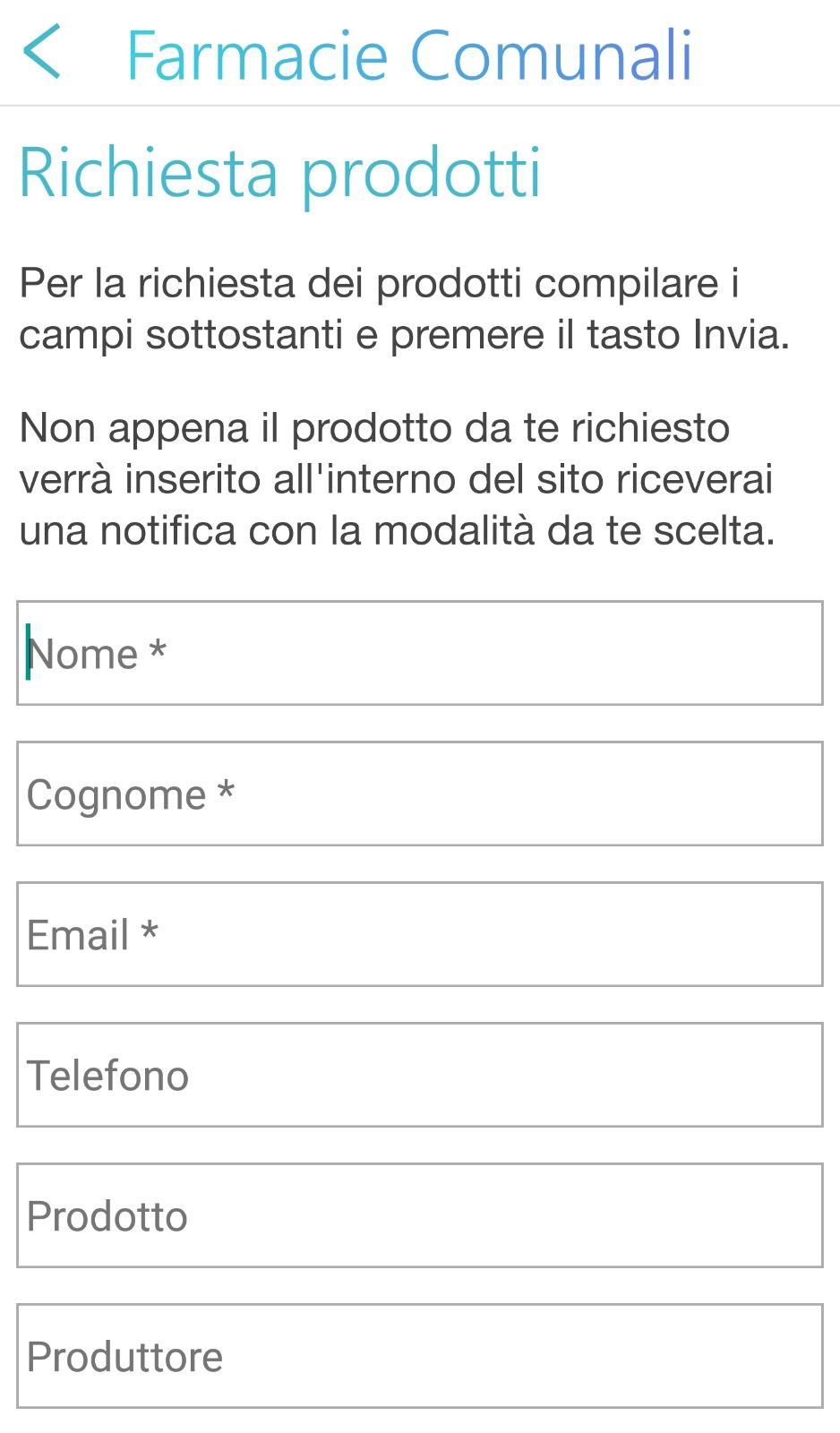The height and width of the screenshot is (1433, 840).
Task: Click the required asterisk beside Nome
Action: [158, 648]
